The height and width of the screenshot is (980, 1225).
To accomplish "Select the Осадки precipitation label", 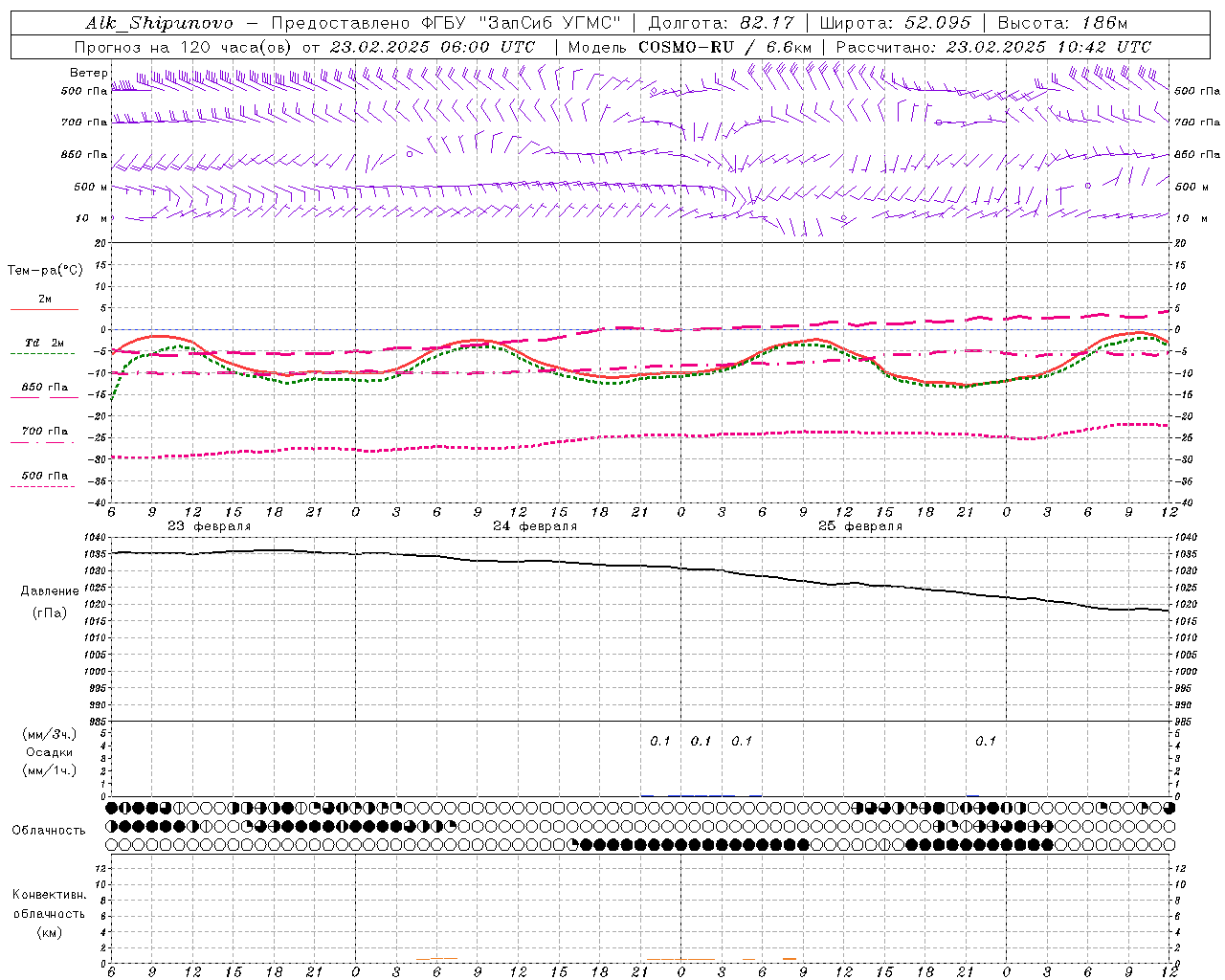I will (50, 752).
